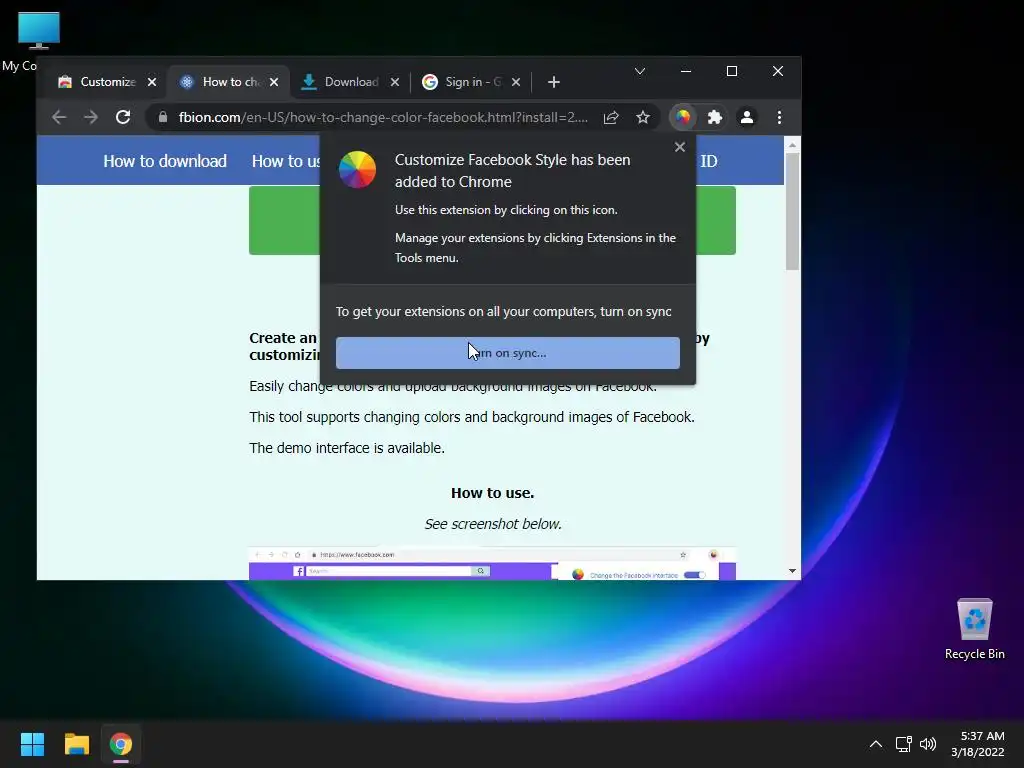Click the 'See screenshot below.' text

click(x=493, y=524)
